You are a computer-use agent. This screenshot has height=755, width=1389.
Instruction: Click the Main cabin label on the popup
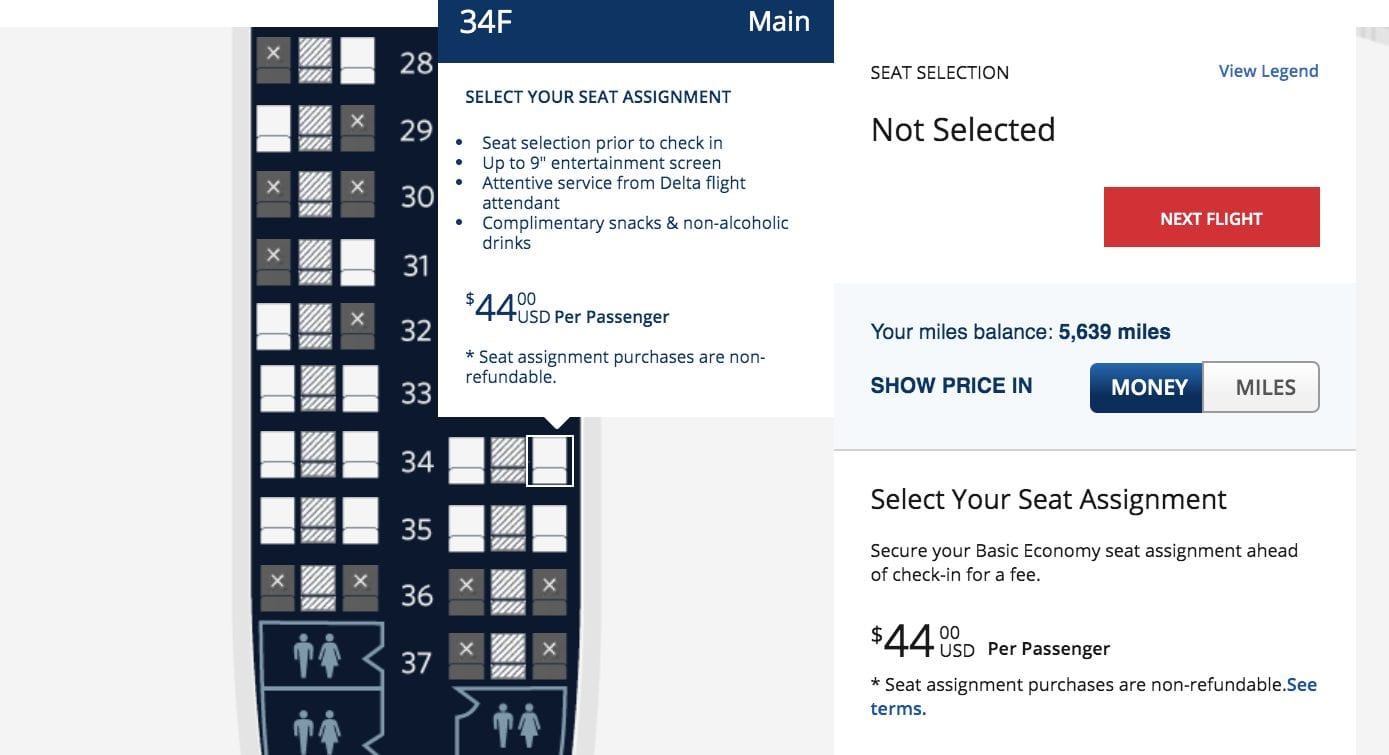coord(778,21)
